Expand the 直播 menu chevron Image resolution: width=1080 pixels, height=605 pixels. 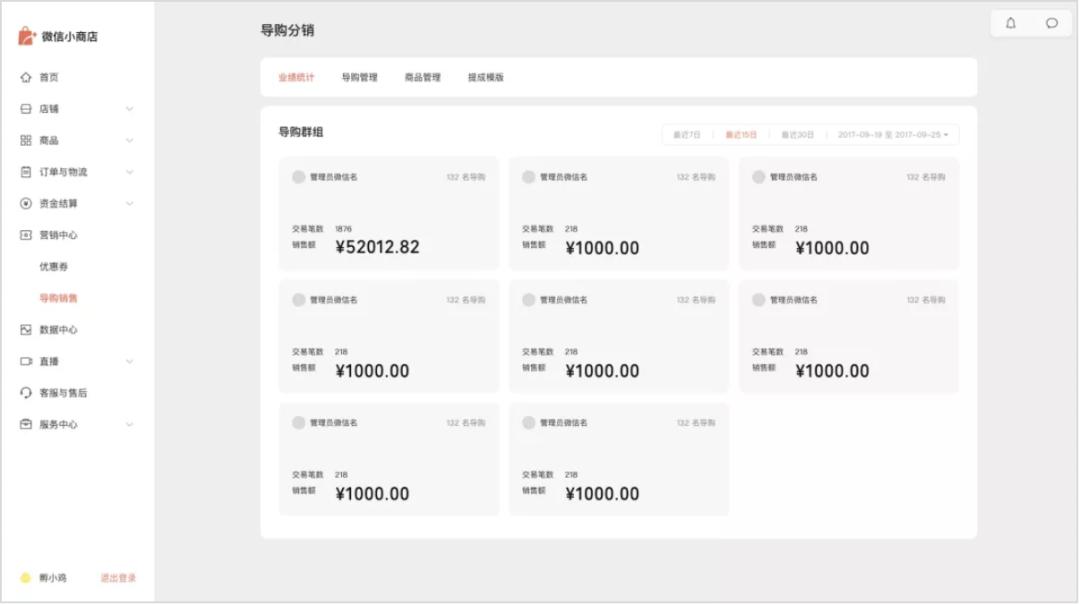pyautogui.click(x=129, y=362)
